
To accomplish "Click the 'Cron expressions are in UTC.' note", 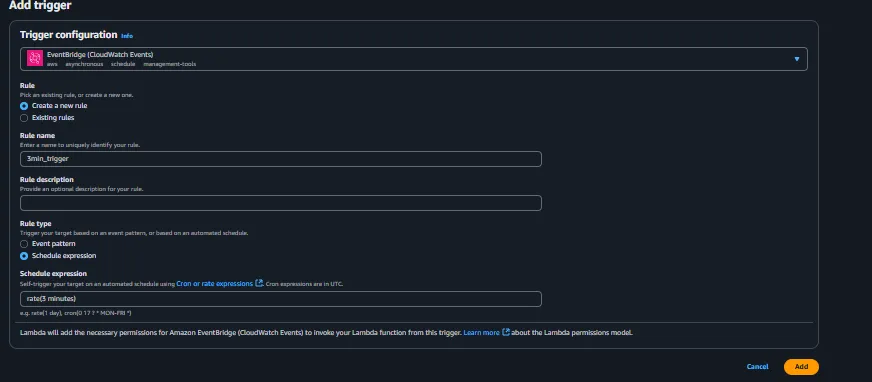I will pyautogui.click(x=304, y=284).
